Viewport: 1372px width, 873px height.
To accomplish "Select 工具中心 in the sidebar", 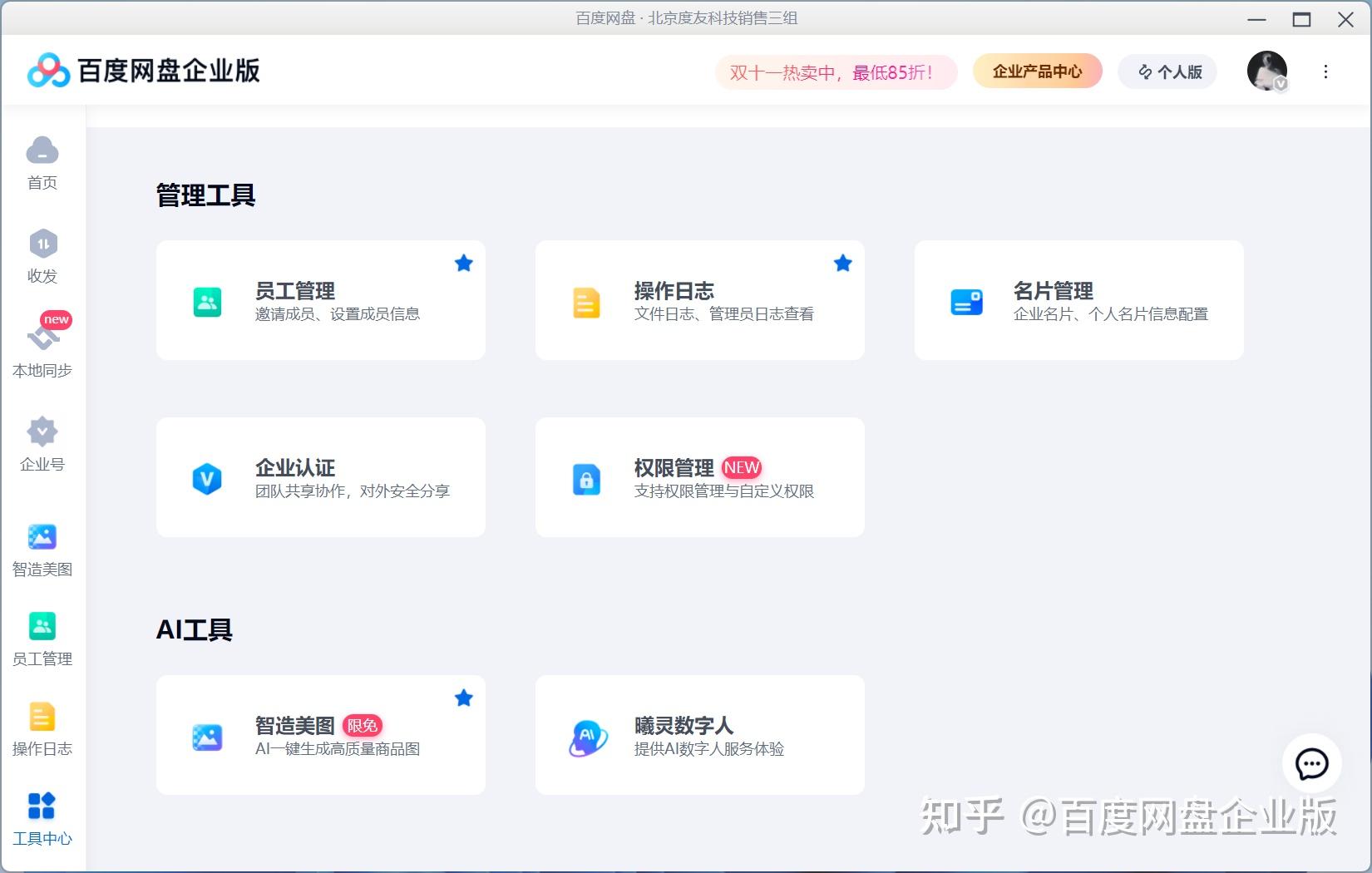I will click(42, 819).
